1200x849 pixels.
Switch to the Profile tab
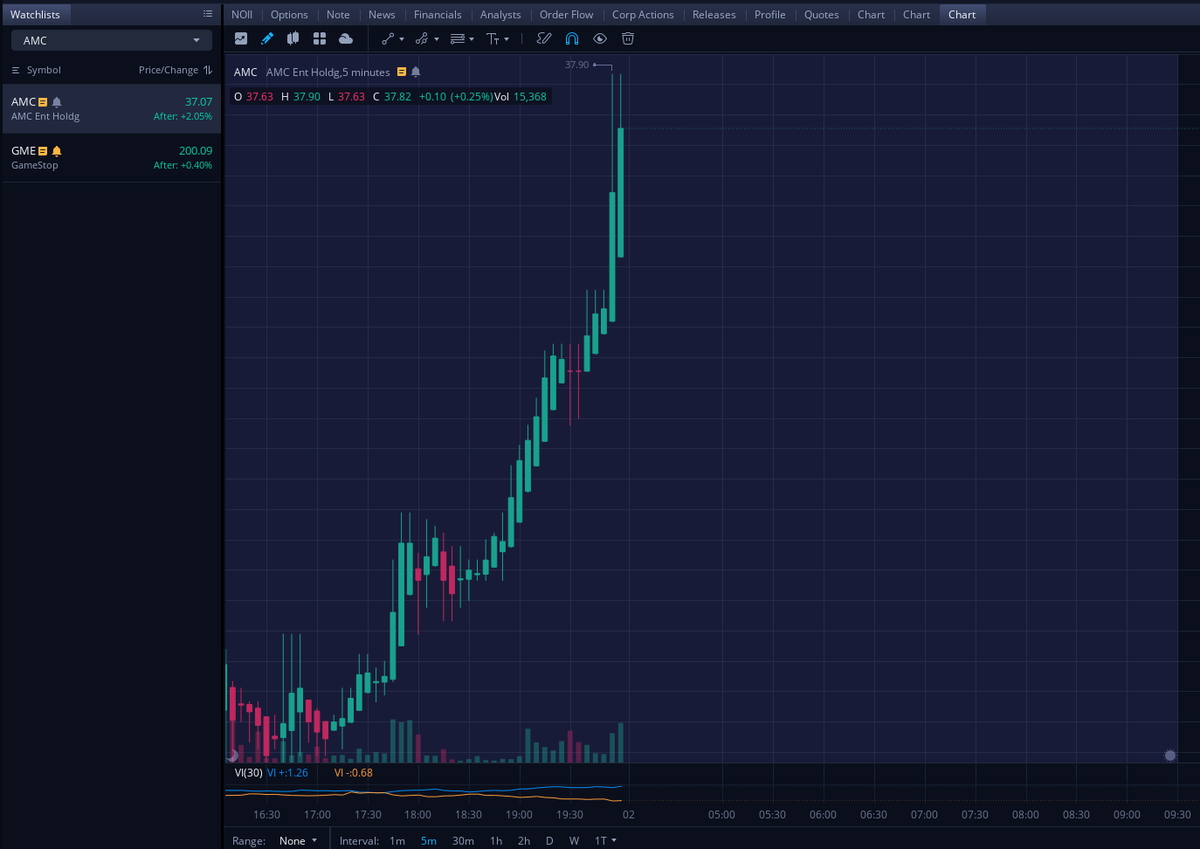coord(770,15)
